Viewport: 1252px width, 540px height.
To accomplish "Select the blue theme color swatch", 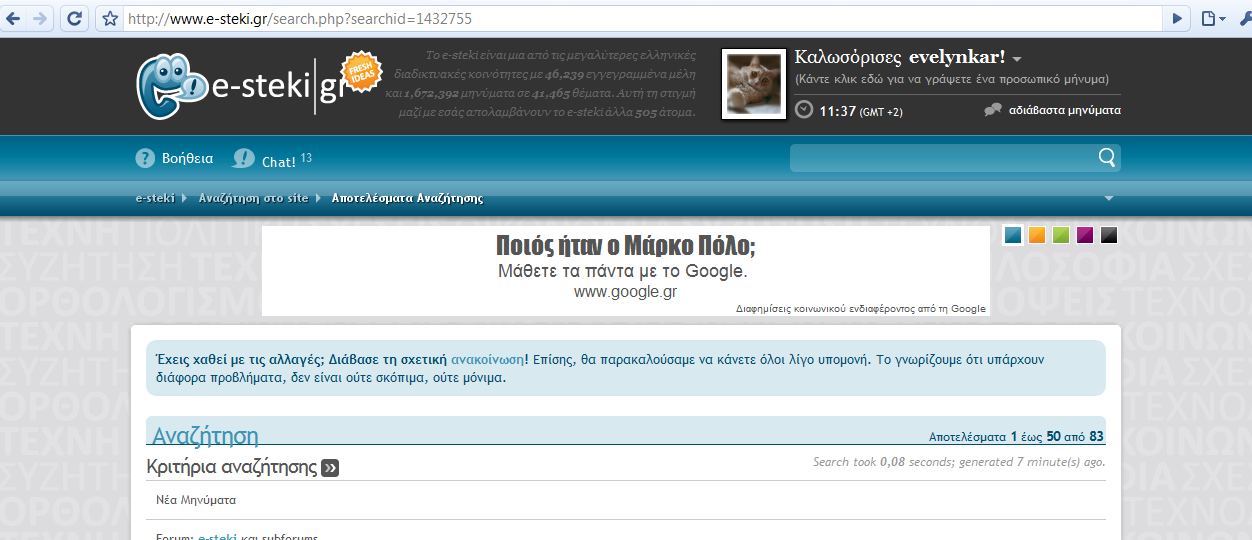I will (1013, 235).
